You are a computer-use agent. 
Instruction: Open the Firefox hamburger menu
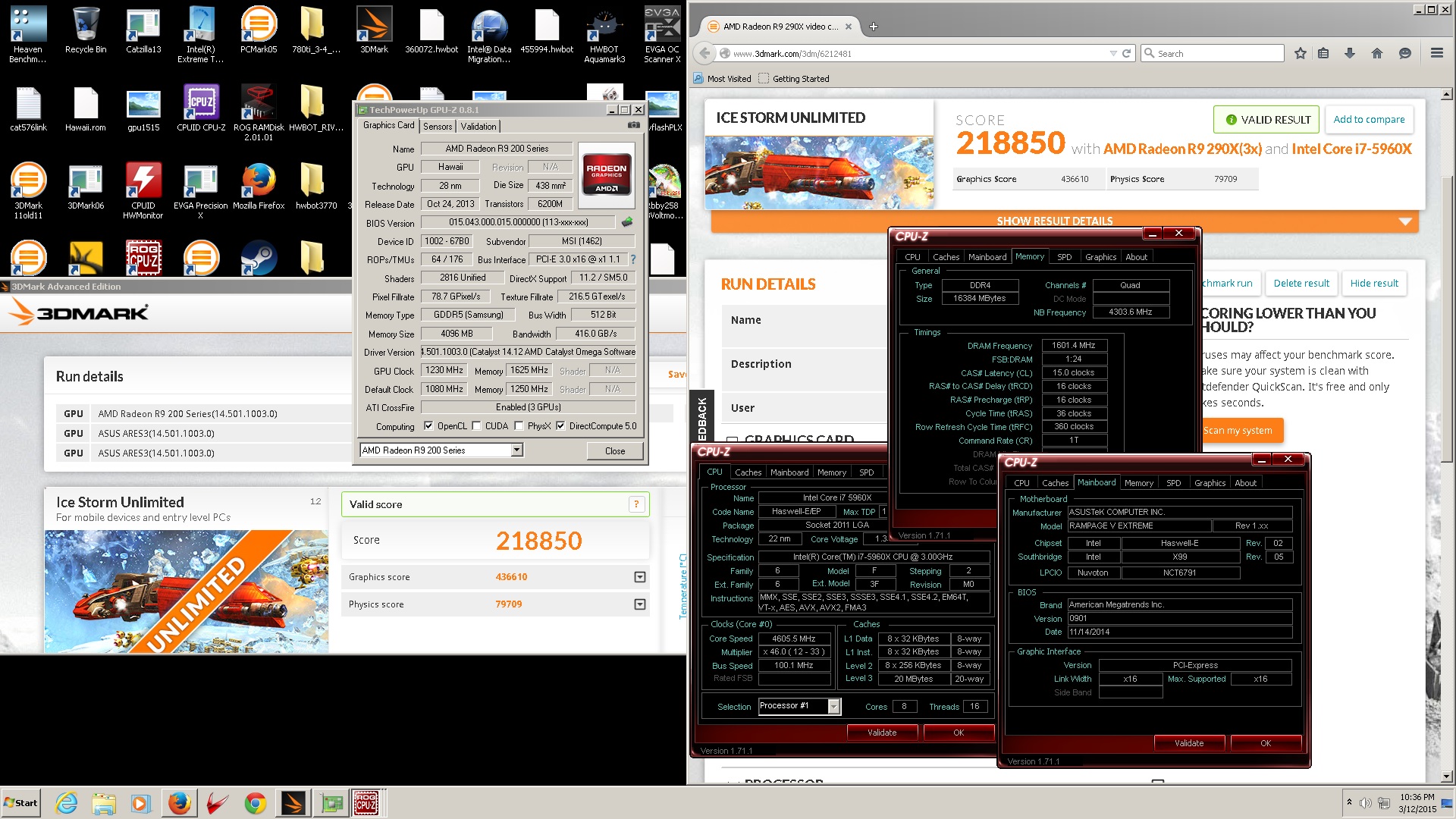pos(1436,53)
